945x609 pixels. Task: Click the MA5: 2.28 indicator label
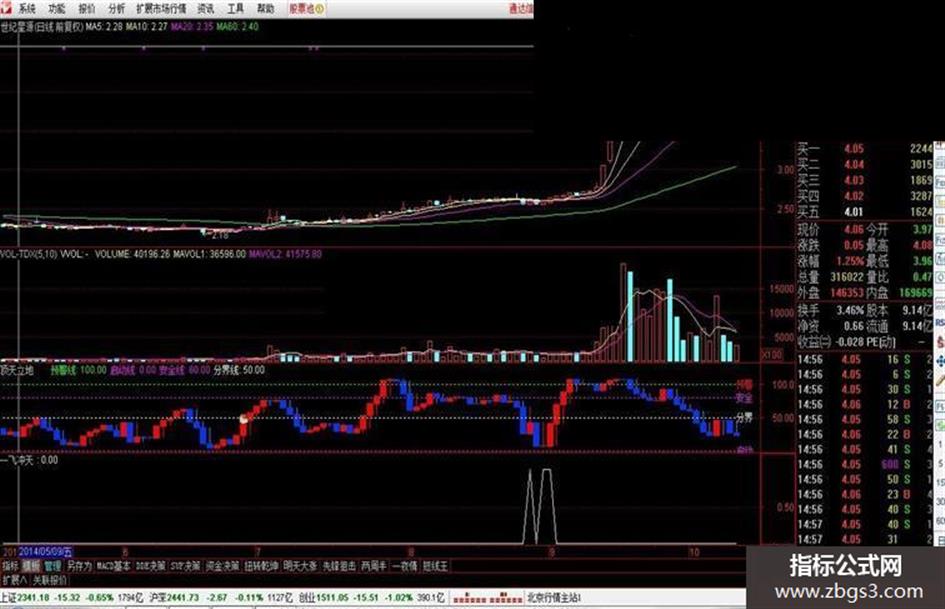pyautogui.click(x=104, y=27)
